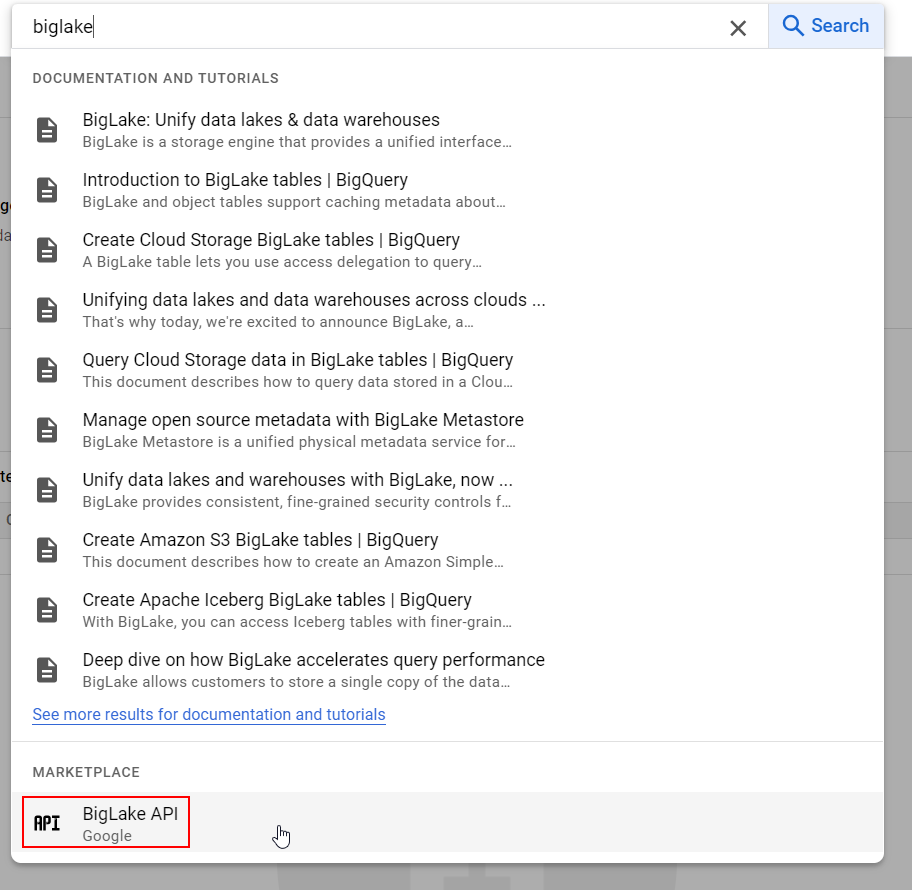Click the document icon beside 'Create Amazon S3 BigLake tables'
The image size is (912, 890).
point(47,550)
